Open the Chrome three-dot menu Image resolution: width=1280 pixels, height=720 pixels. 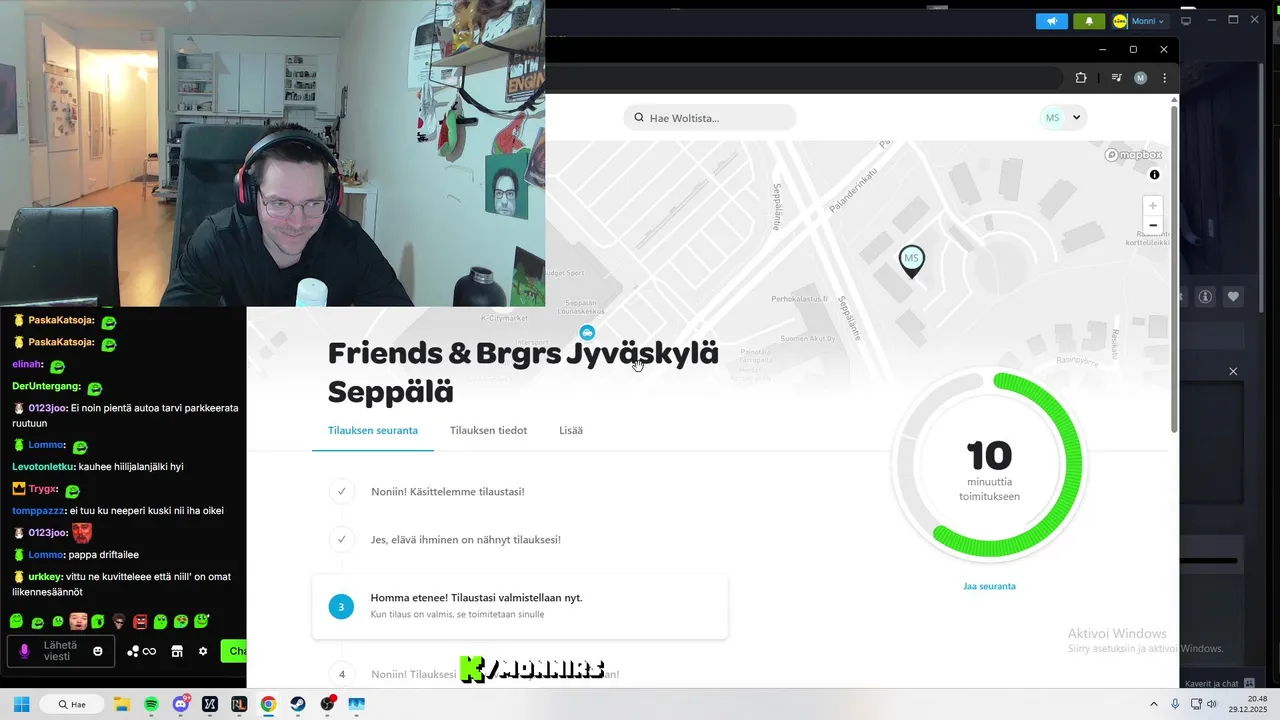click(1164, 78)
